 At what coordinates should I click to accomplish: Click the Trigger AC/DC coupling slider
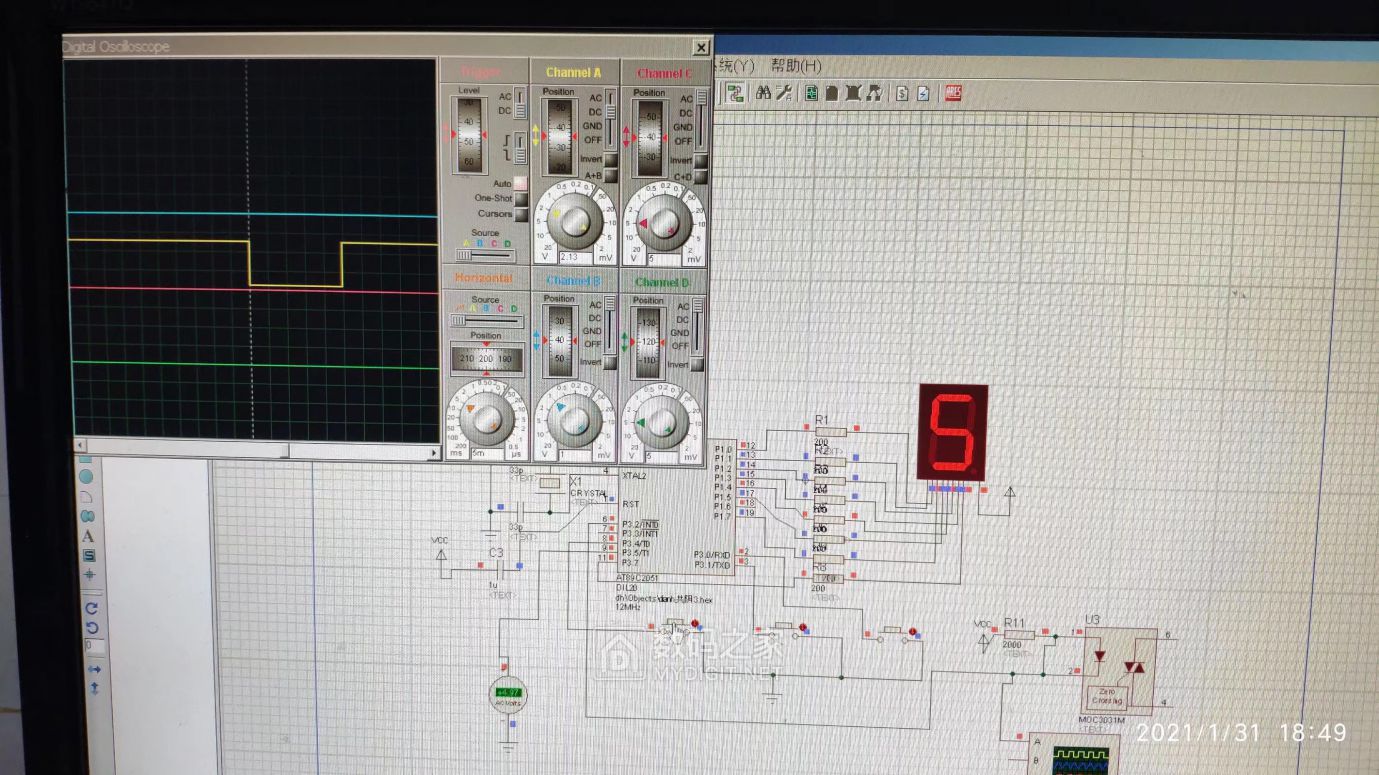point(520,104)
